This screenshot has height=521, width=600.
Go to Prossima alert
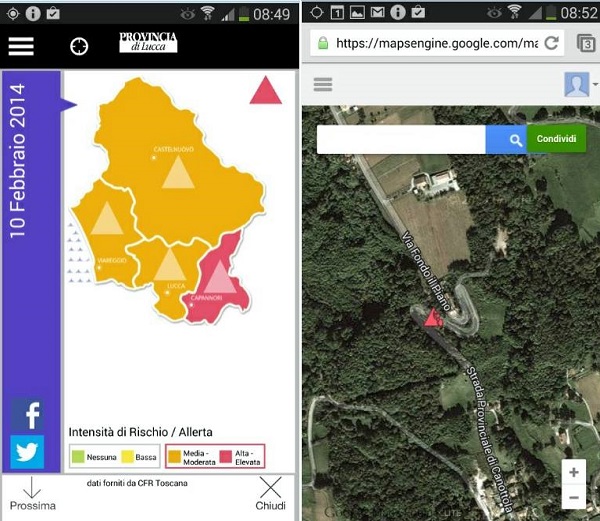[x=32, y=494]
